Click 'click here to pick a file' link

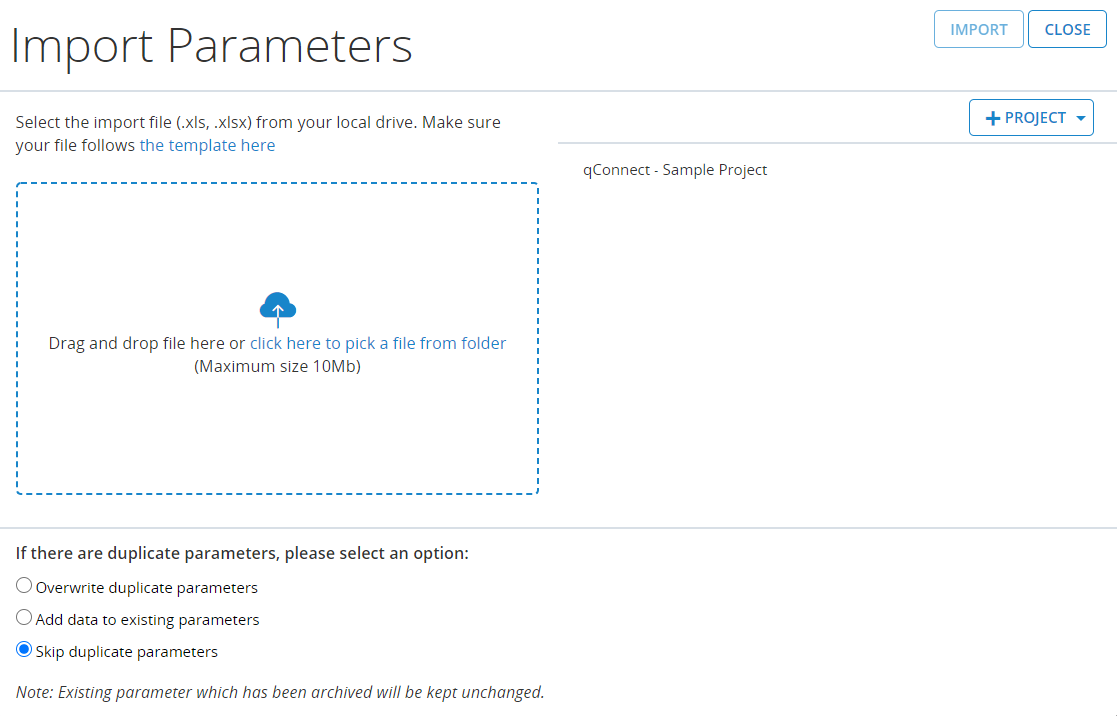[x=377, y=343]
